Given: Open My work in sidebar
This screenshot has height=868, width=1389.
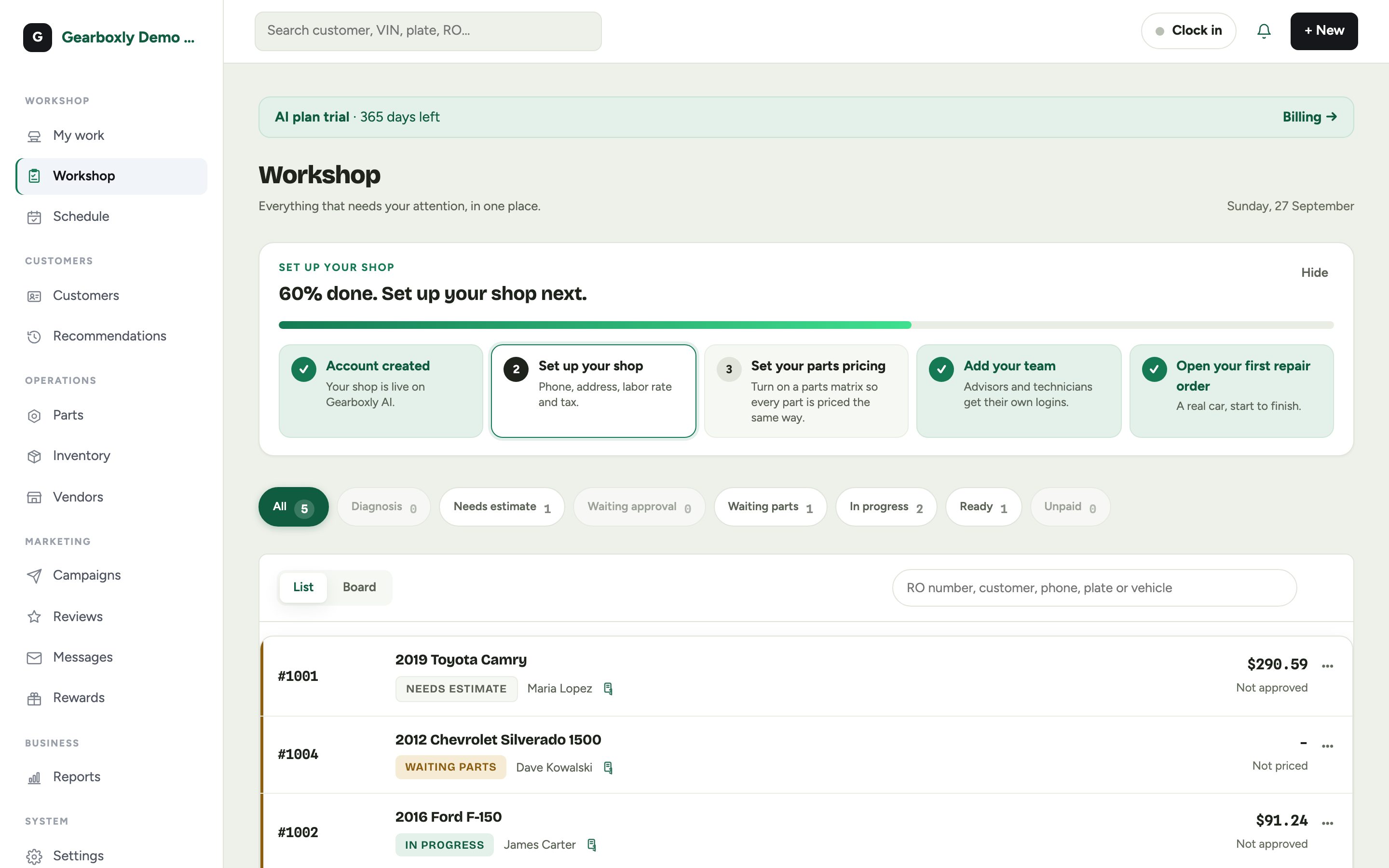Looking at the screenshot, I should pos(111,136).
